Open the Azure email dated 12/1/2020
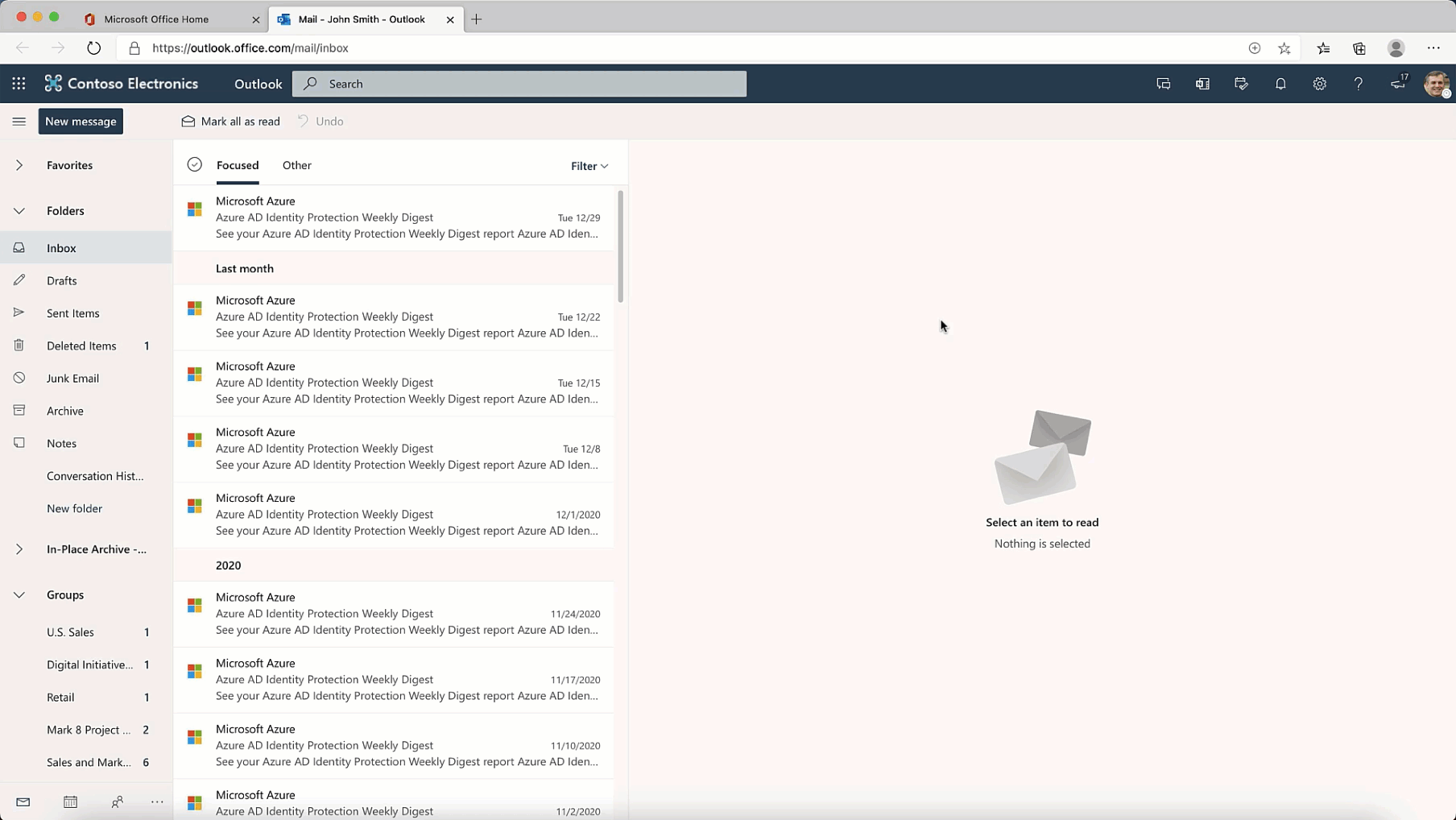 394,515
